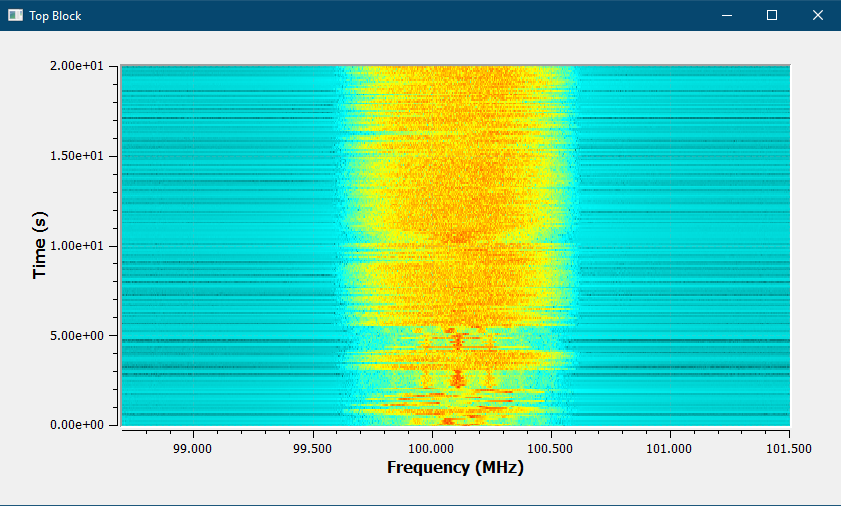
Task: Click the 1.00e+01 time tick label
Action: 82,246
